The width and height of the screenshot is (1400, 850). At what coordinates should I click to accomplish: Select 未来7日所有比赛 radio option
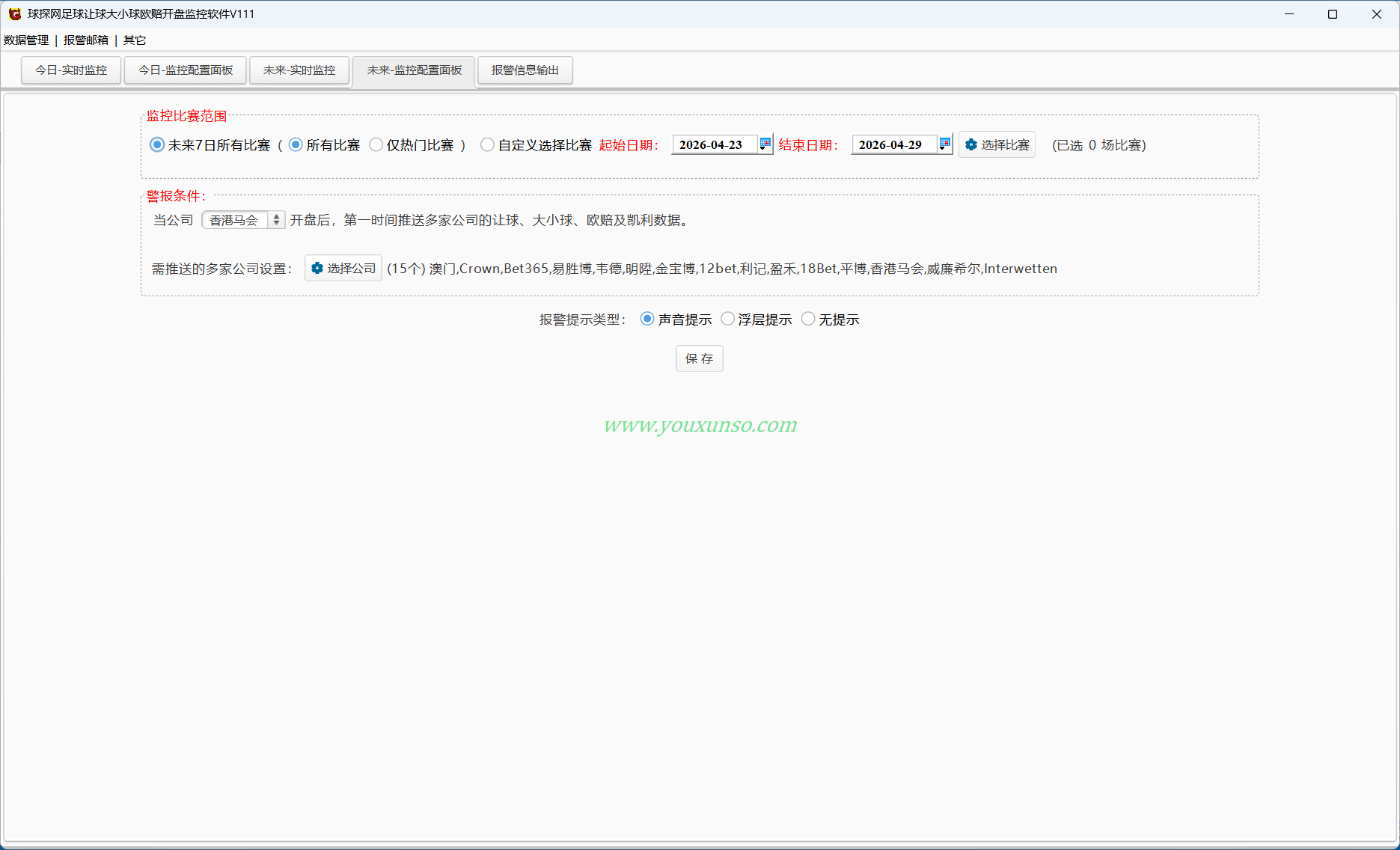click(157, 145)
